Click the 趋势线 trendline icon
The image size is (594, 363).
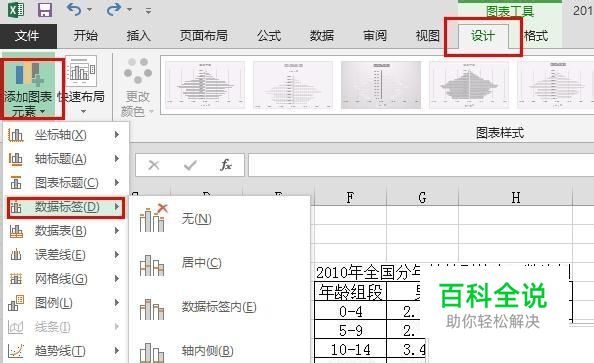16,351
